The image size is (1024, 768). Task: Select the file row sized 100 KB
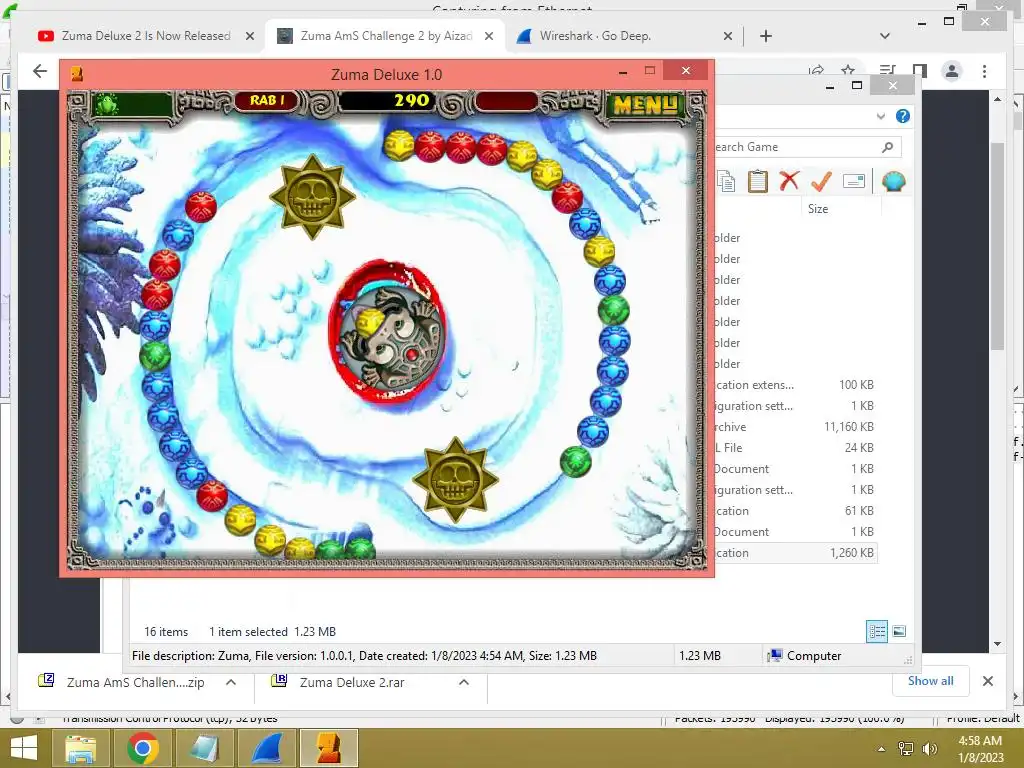pyautogui.click(x=794, y=385)
